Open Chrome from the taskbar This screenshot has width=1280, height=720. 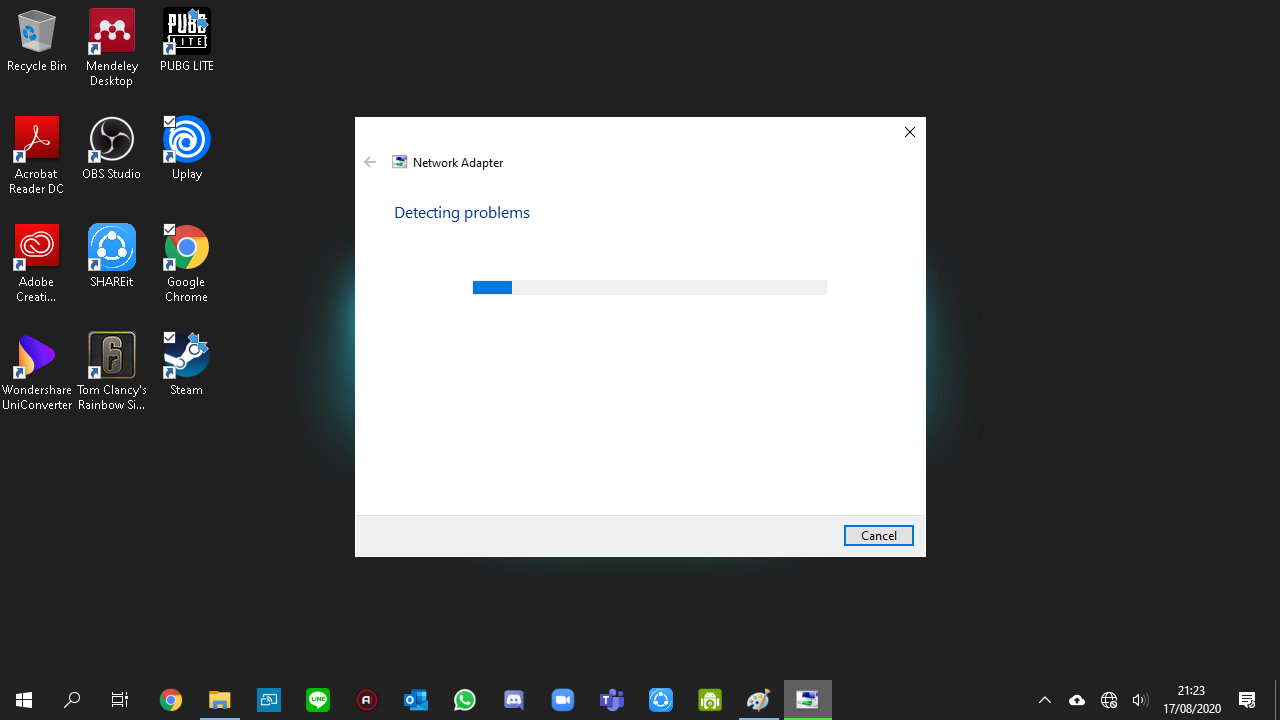(171, 700)
